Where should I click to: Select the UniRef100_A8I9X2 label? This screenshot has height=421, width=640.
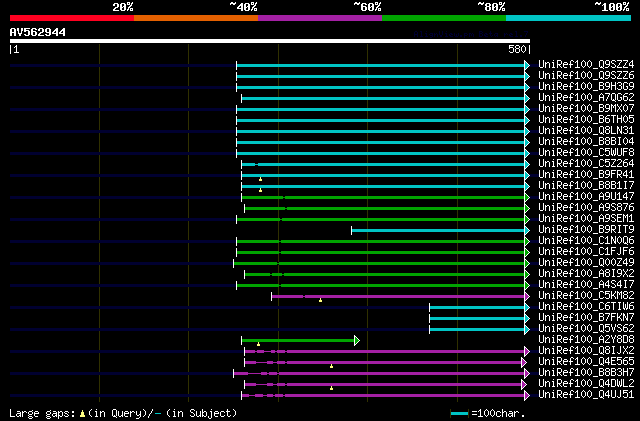(586, 274)
